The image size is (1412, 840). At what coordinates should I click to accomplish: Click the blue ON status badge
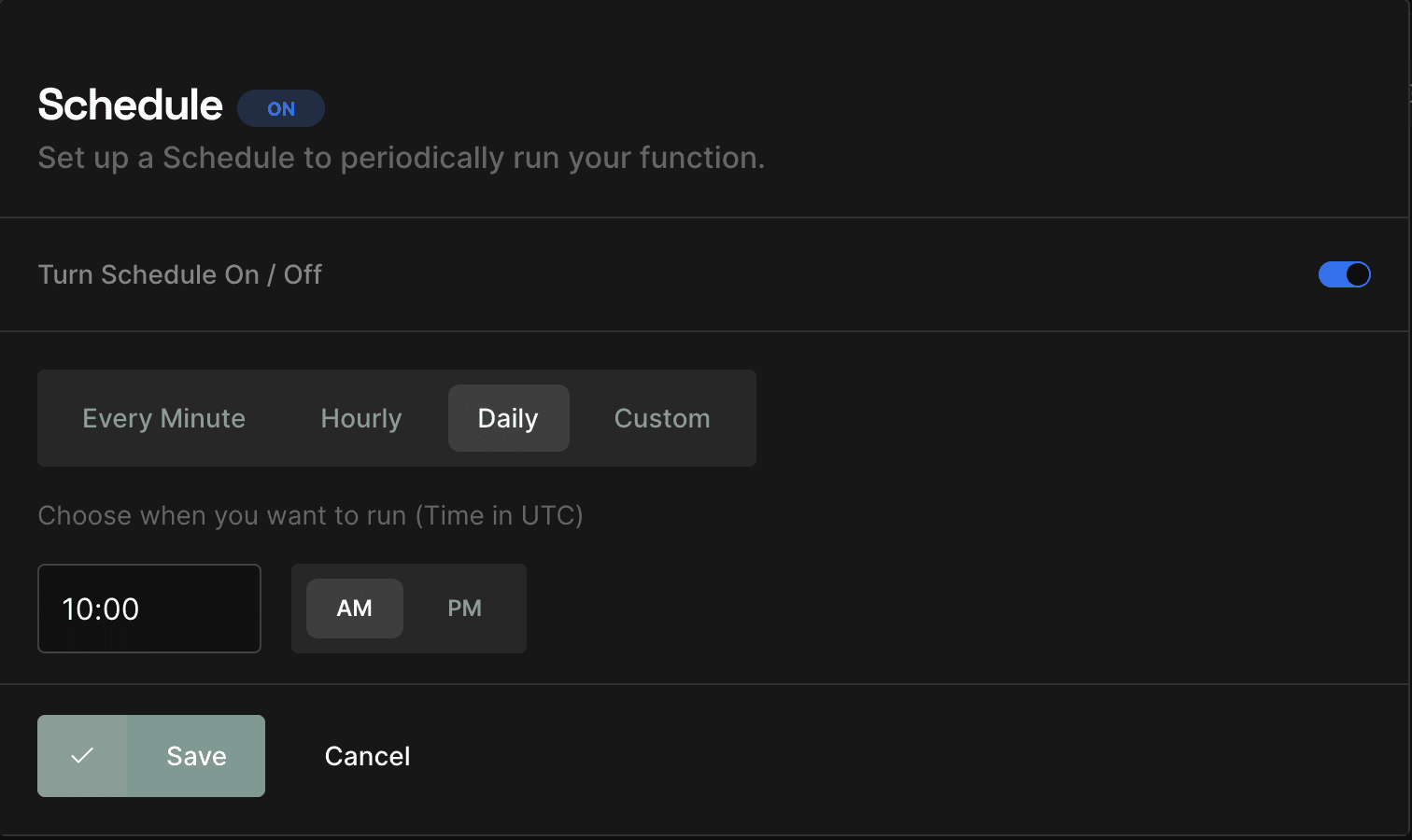(x=281, y=108)
